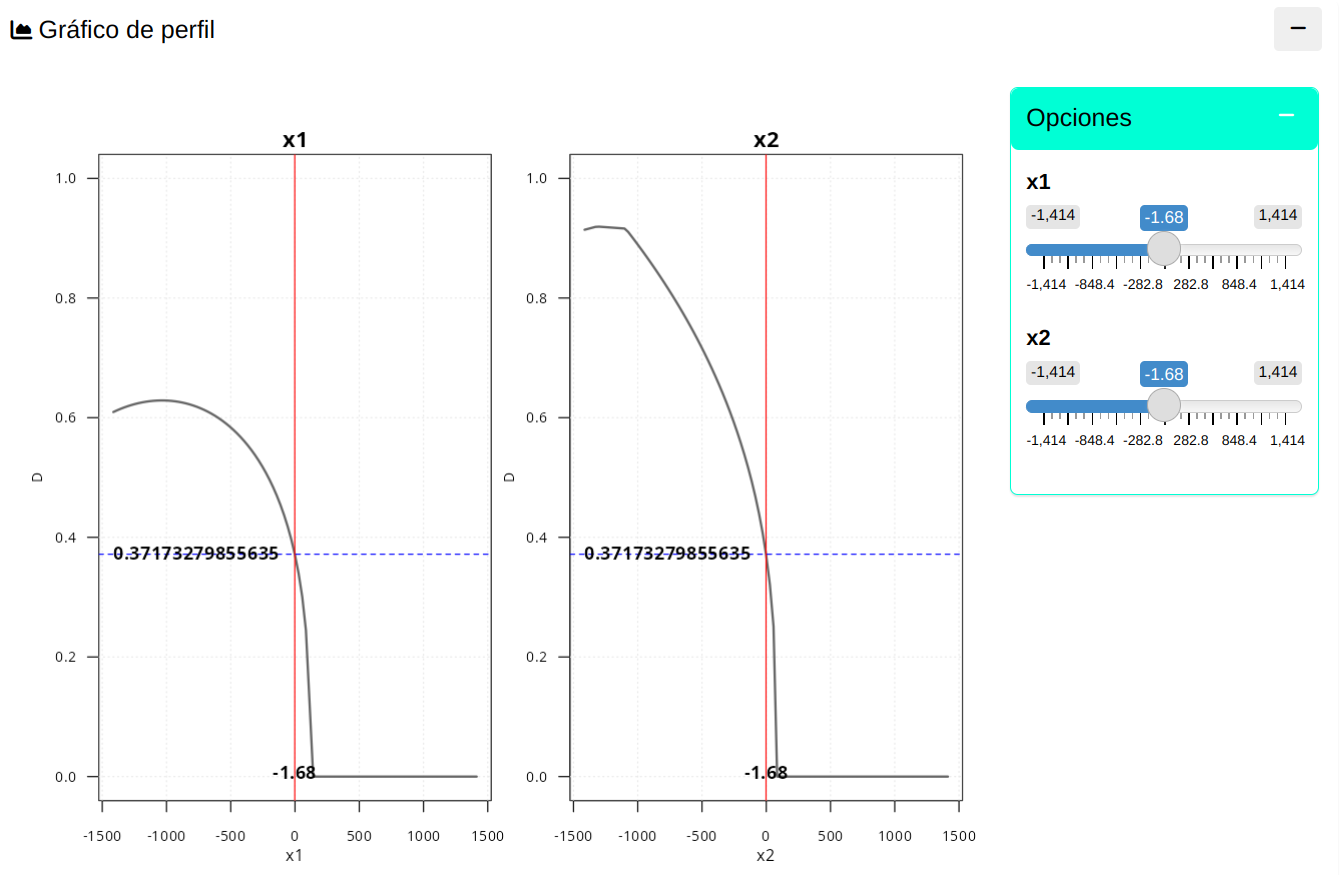Screen dimensions: 1341x875
Task: Click the x1 slider handle
Action: 1163,249
